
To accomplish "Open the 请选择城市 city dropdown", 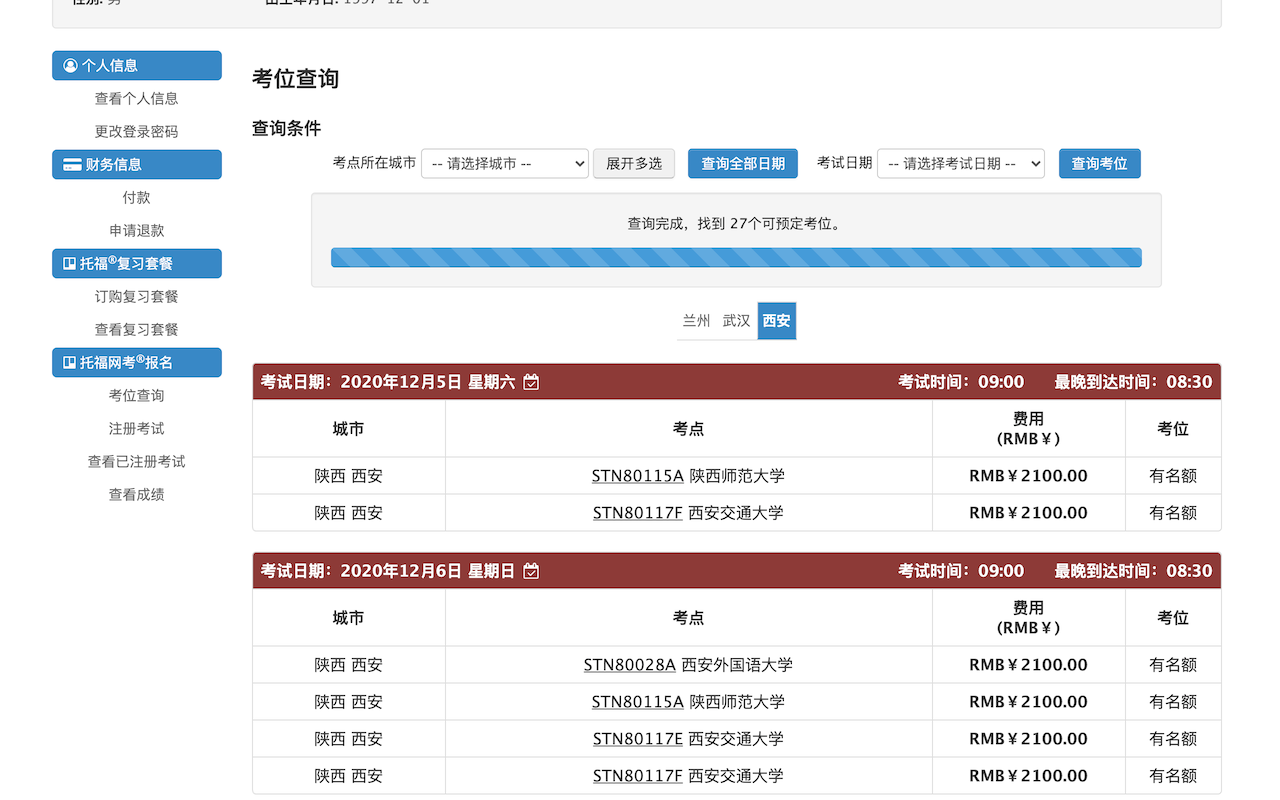I will pyautogui.click(x=504, y=163).
